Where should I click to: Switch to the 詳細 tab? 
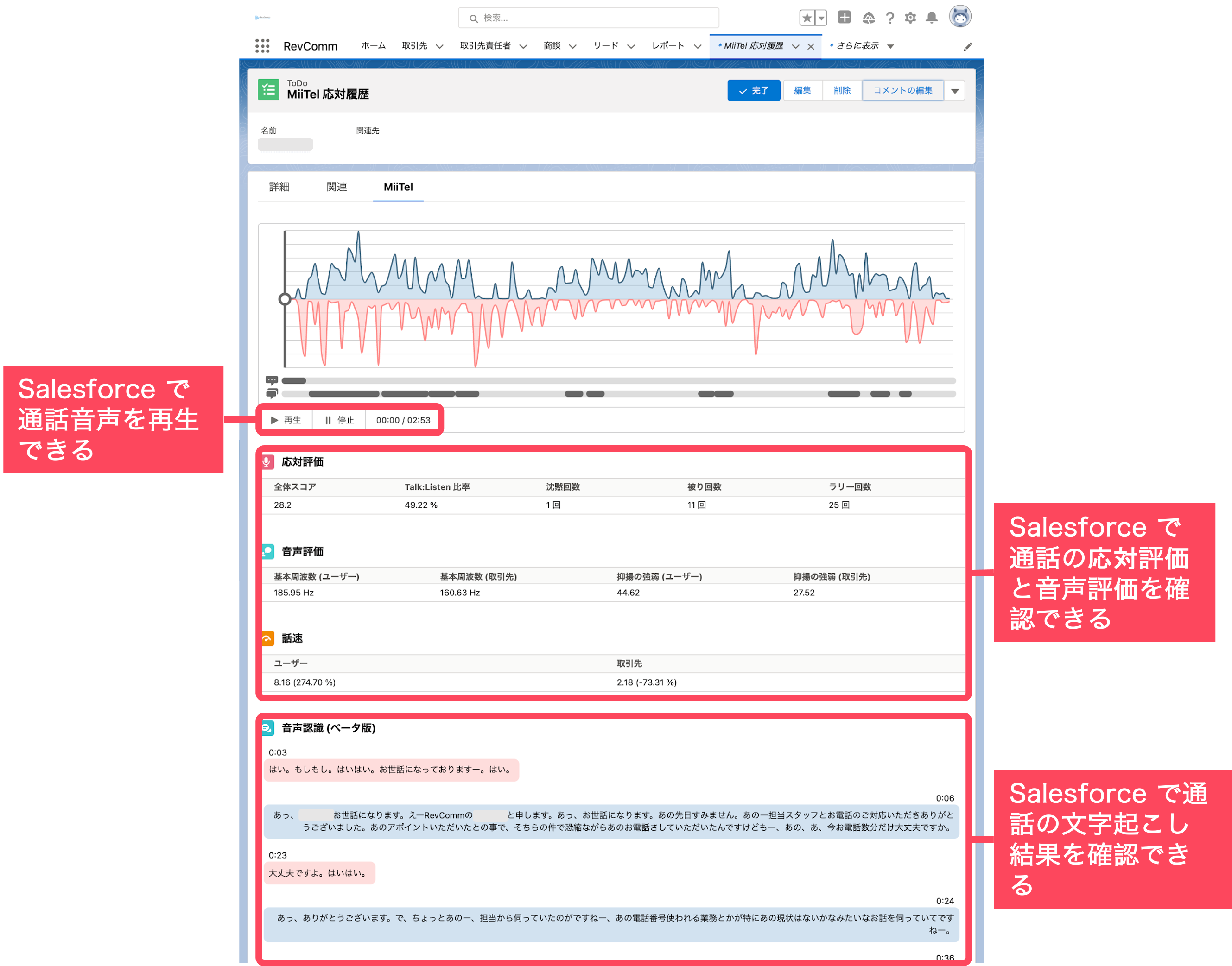point(279,187)
